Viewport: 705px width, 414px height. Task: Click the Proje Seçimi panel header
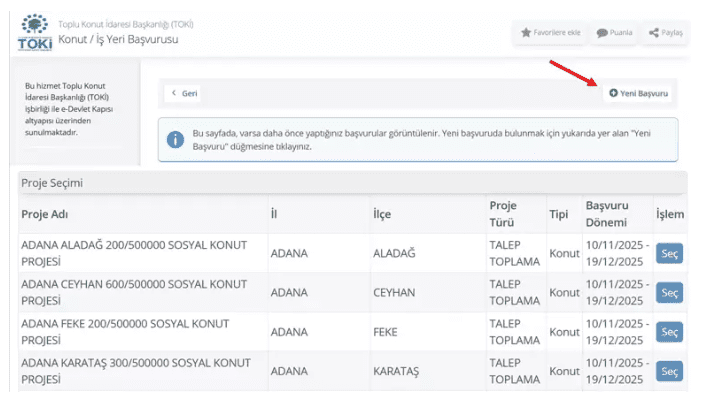[x=53, y=183]
